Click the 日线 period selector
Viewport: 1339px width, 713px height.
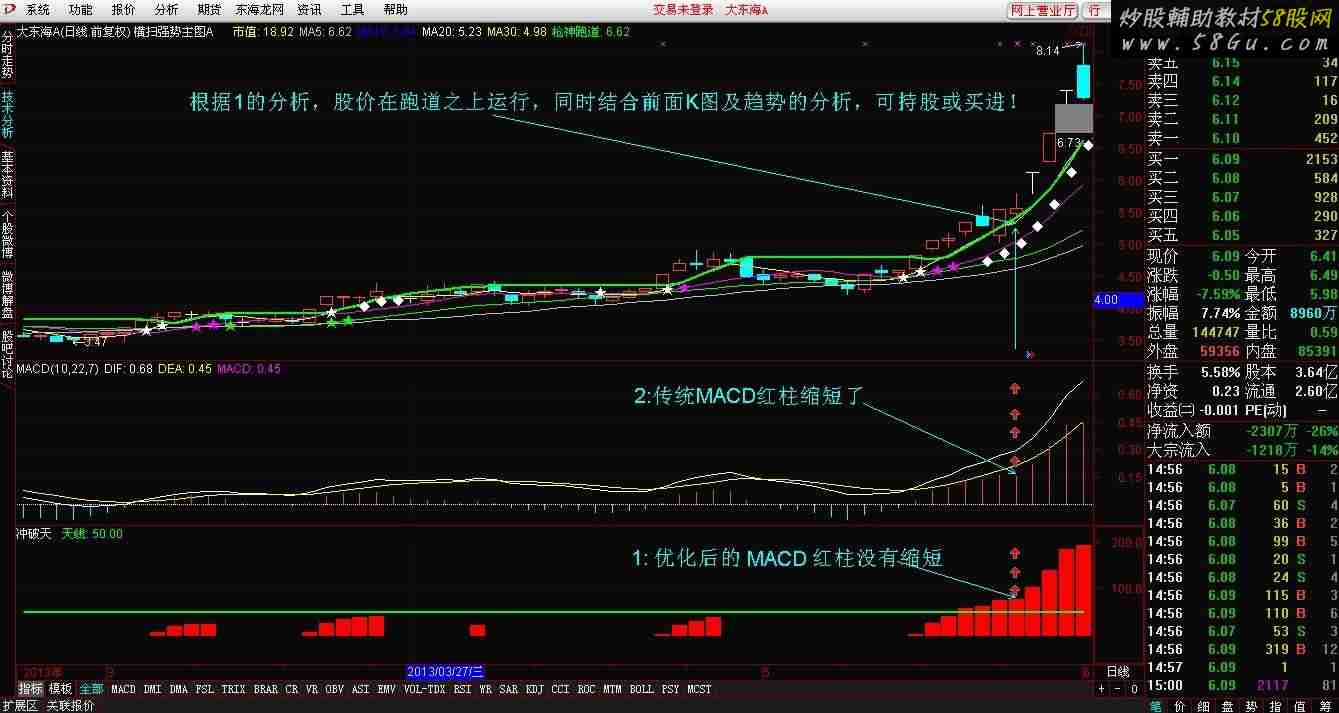(x=1117, y=672)
